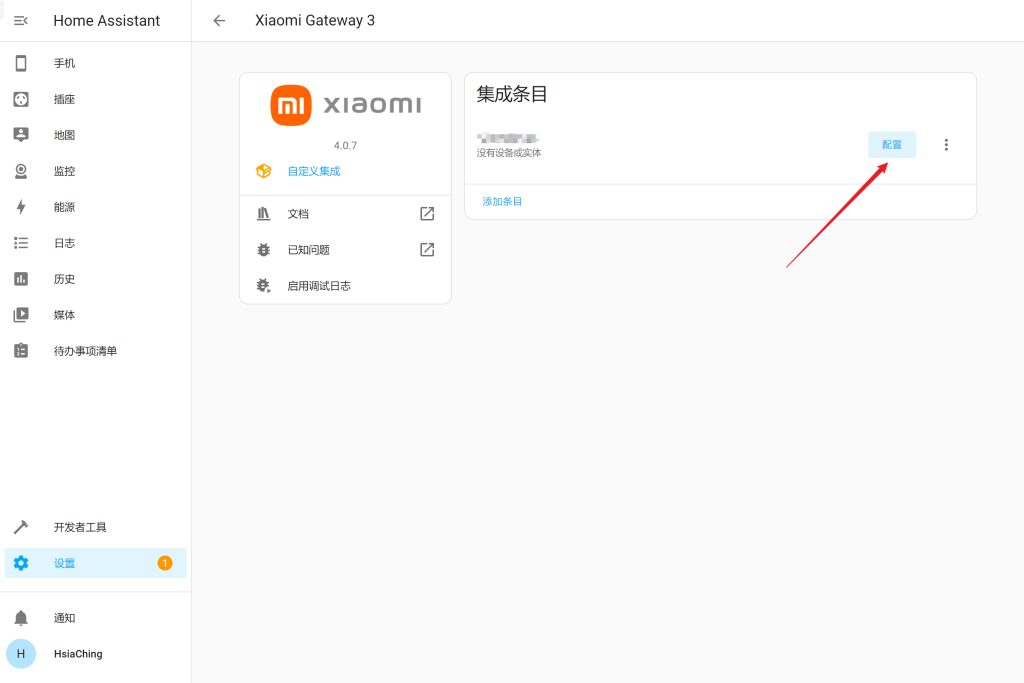The image size is (1024, 683).
Task: Select 插座 in the sidebar menu
Action: click(96, 99)
